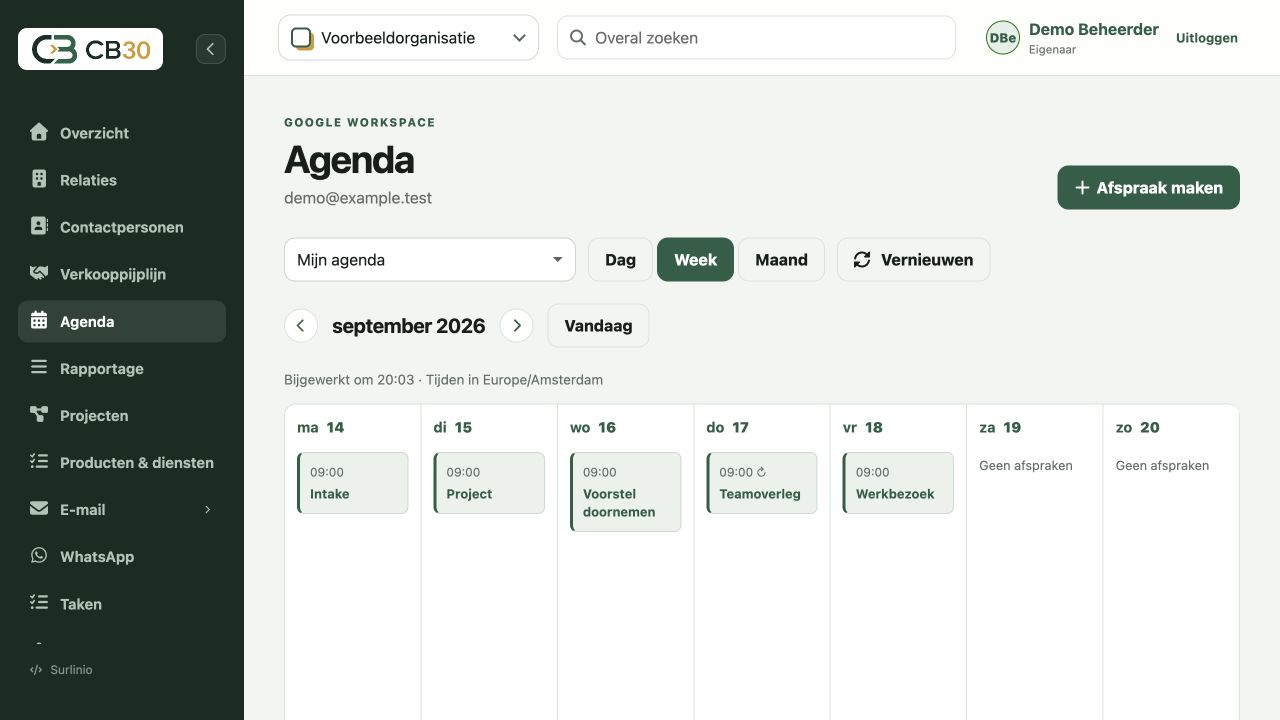The width and height of the screenshot is (1280, 720).
Task: Click the 'zo 20' day header
Action: (1138, 427)
